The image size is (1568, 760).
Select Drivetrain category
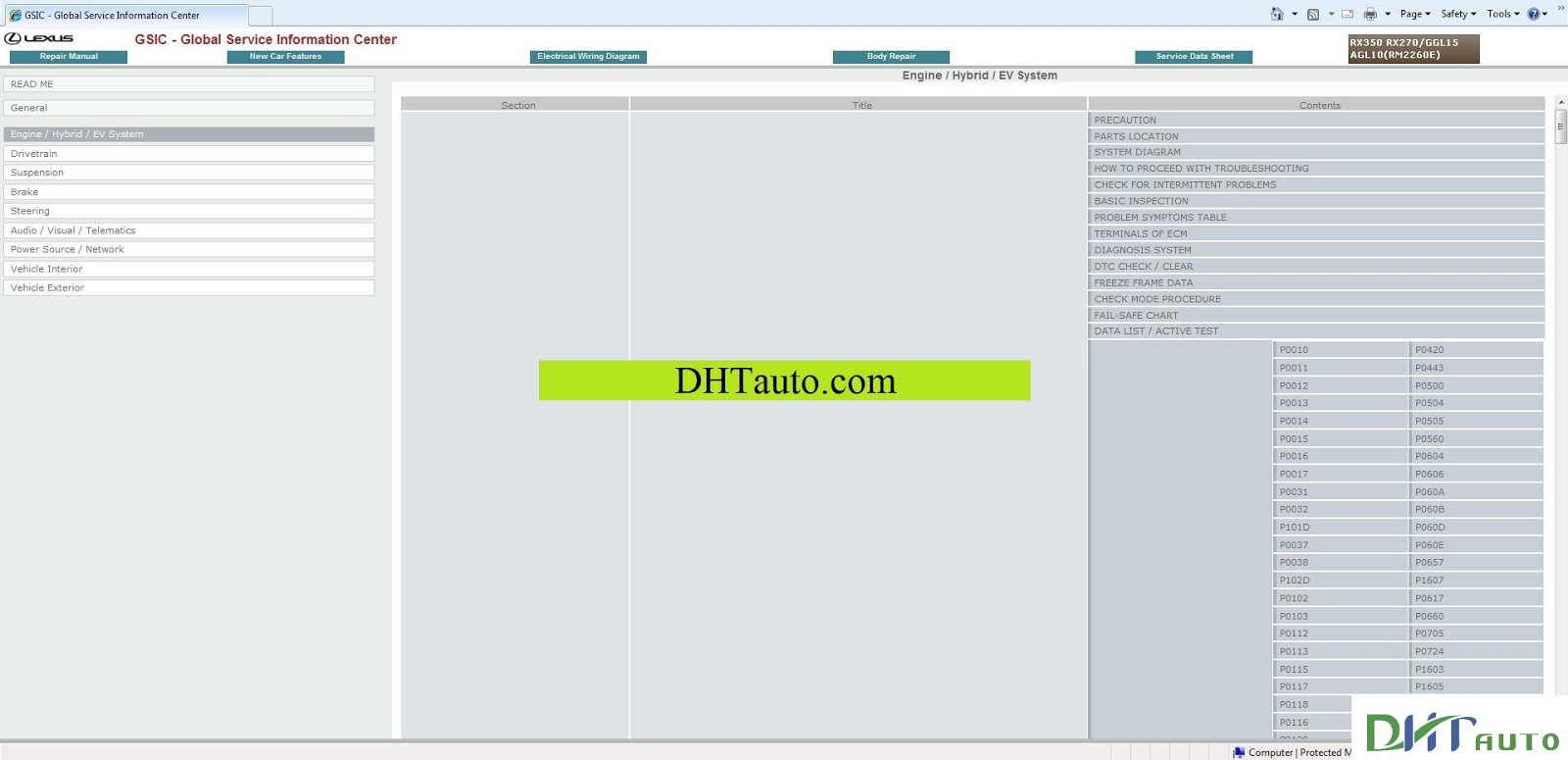coord(189,154)
